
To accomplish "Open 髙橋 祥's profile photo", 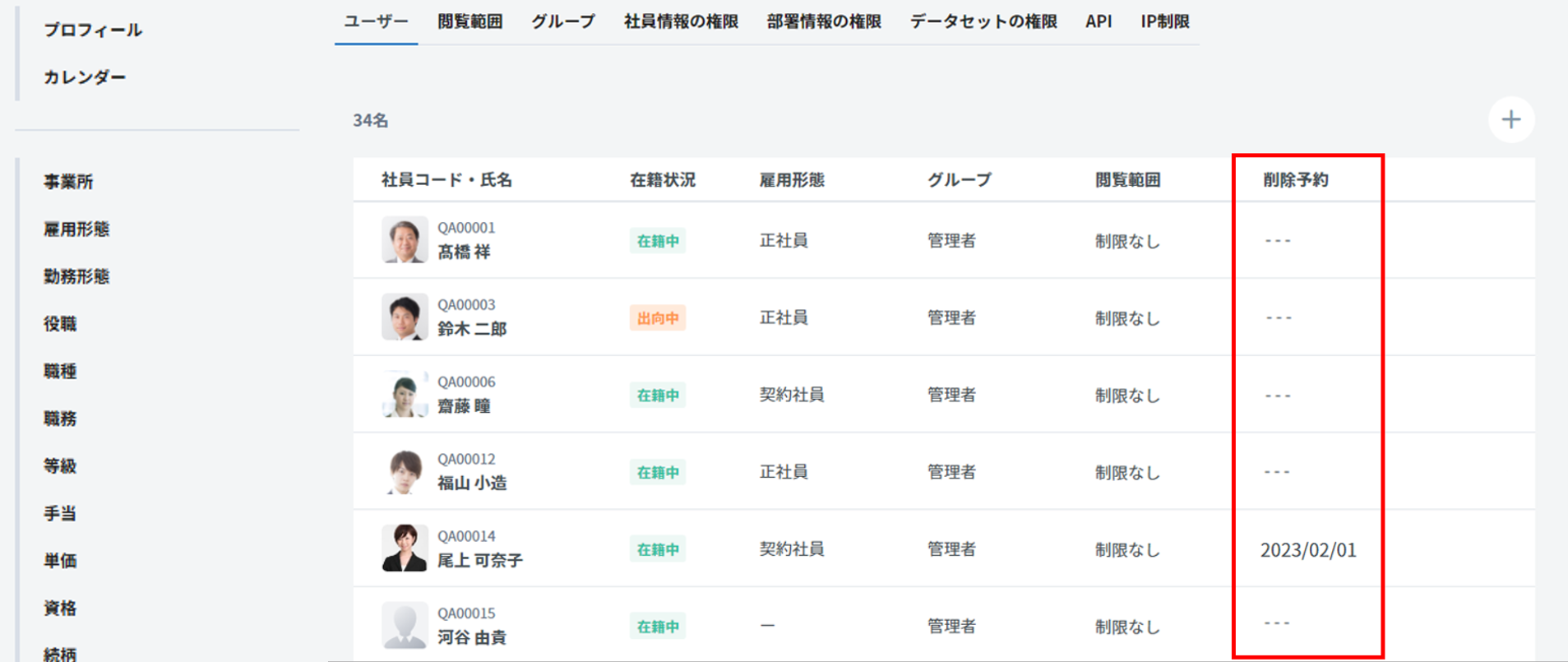I will (405, 240).
